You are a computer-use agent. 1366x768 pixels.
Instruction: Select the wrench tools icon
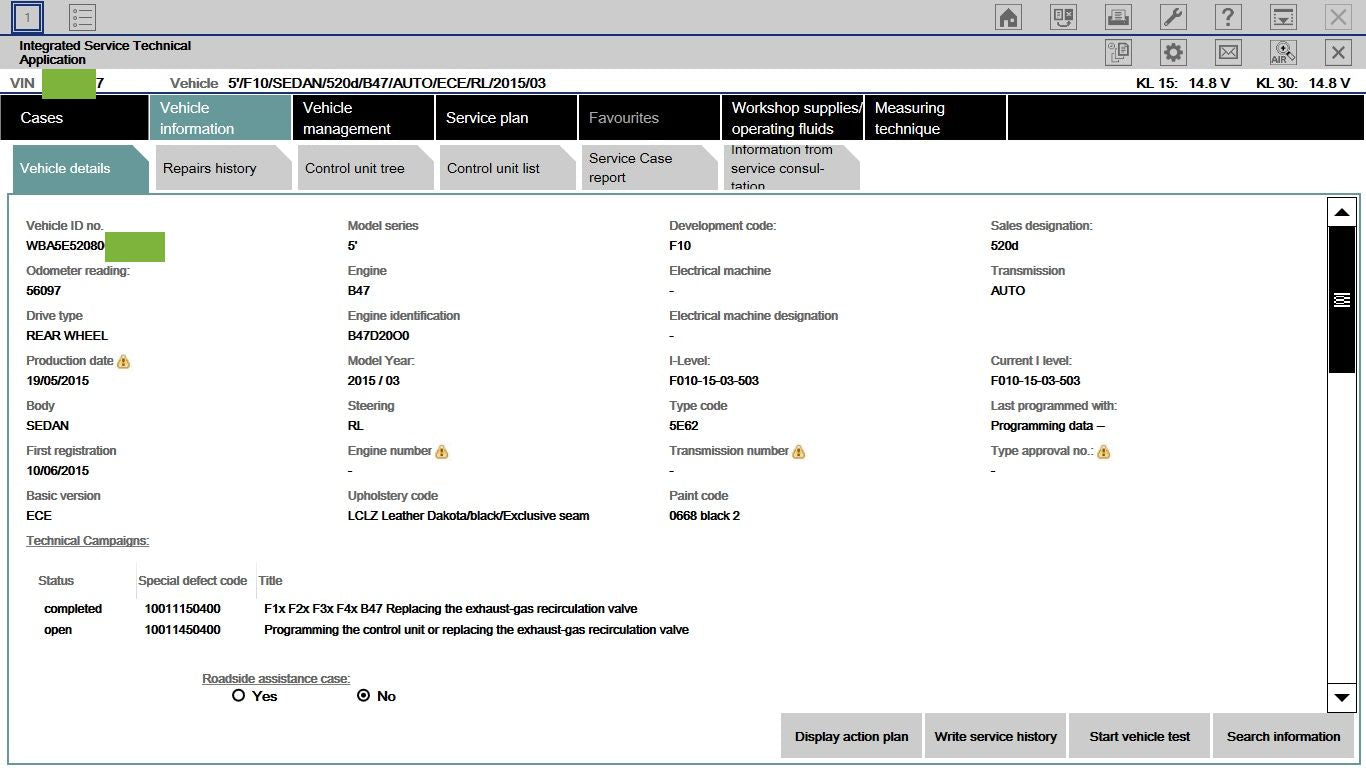pyautogui.click(x=1172, y=16)
